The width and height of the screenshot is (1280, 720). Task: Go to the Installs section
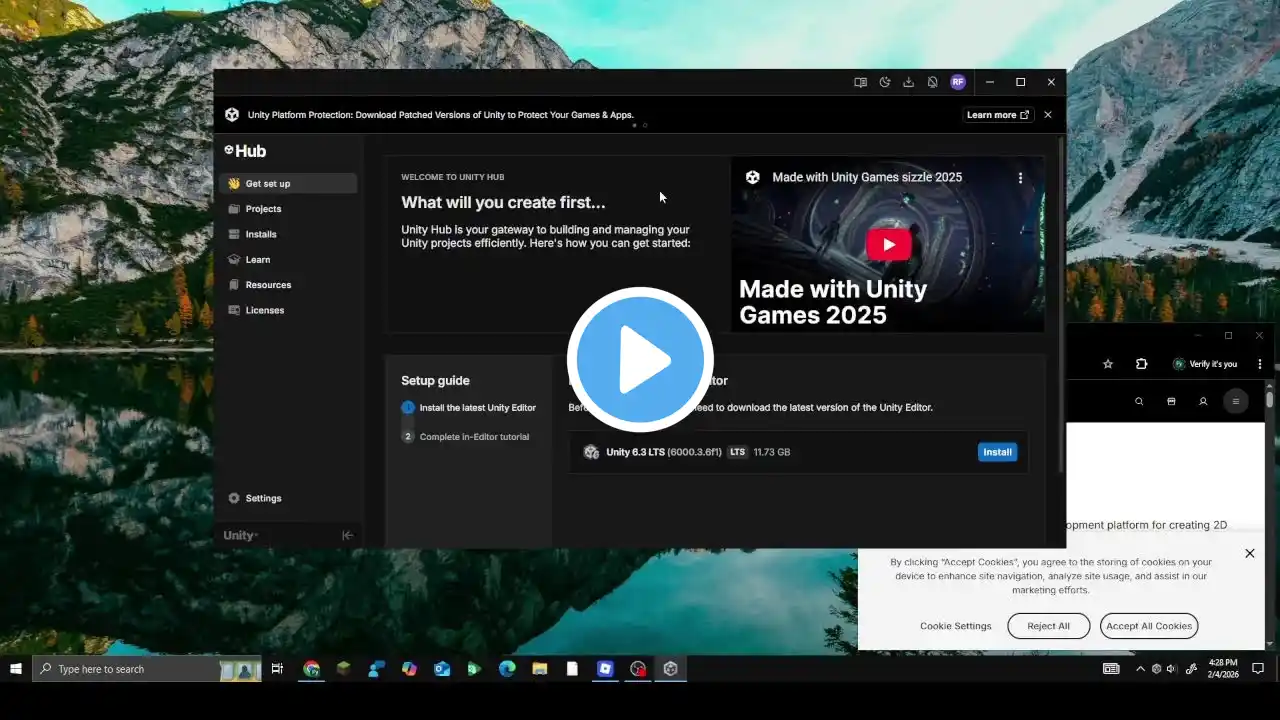coord(261,234)
